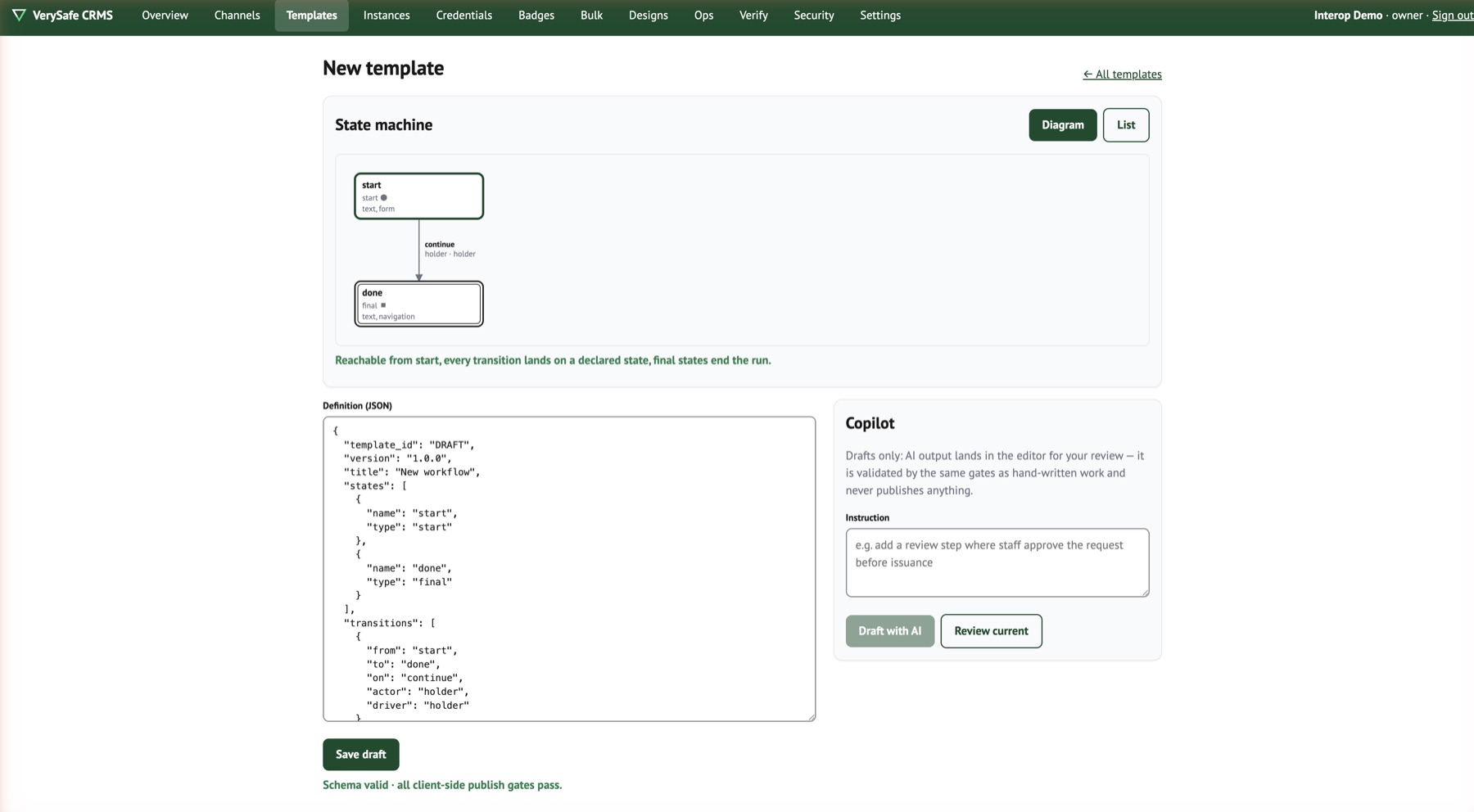The width and height of the screenshot is (1474, 812).
Task: Go to the Channels page
Action: click(x=237, y=15)
